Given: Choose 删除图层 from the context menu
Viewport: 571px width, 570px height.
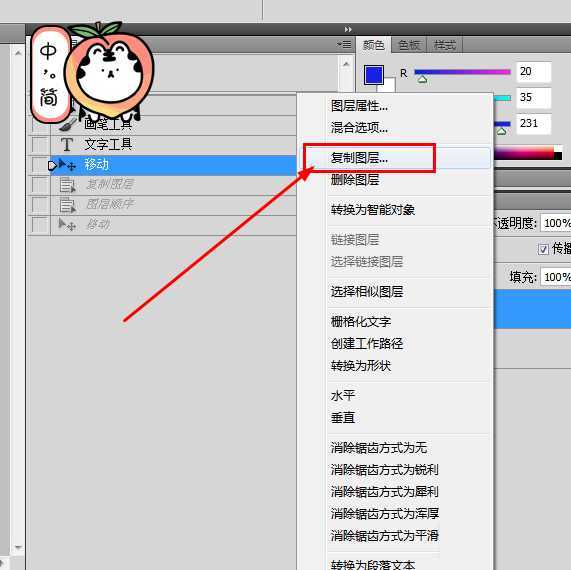Looking at the screenshot, I should click(355, 180).
